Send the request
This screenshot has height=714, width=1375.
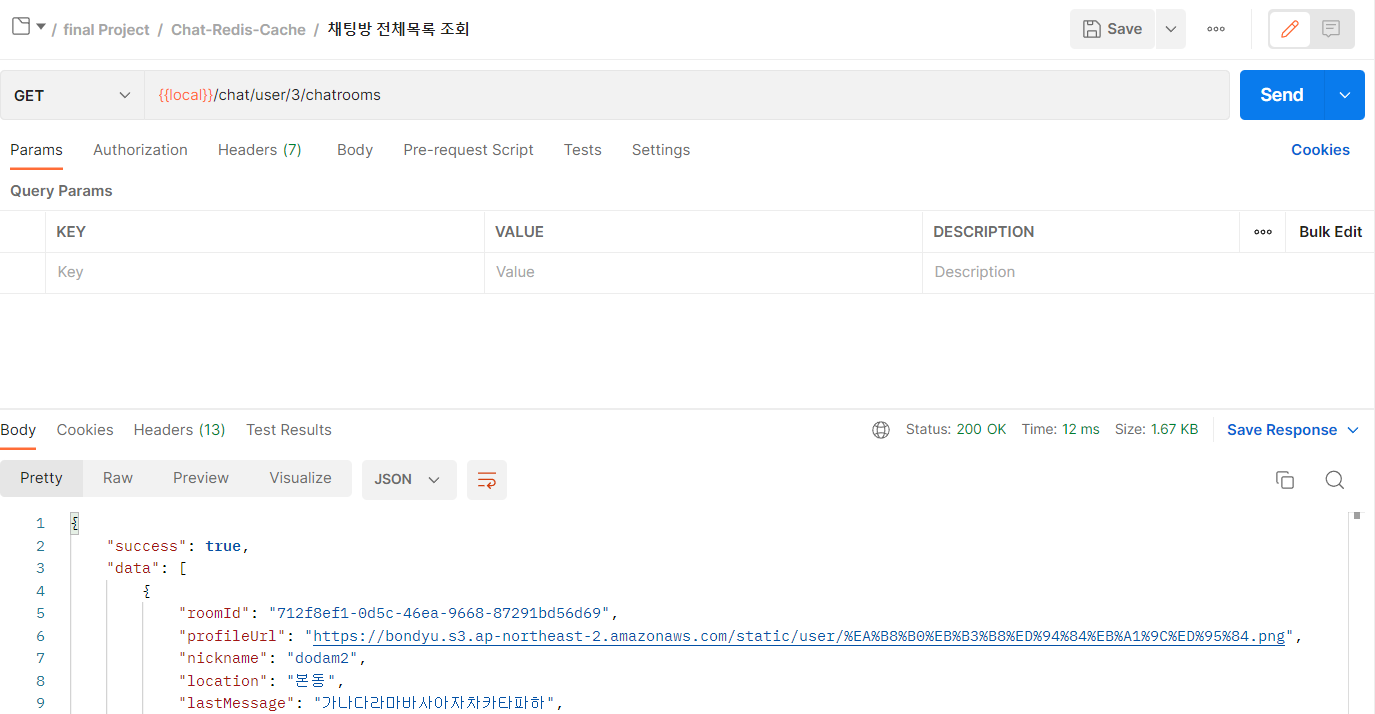(1281, 95)
